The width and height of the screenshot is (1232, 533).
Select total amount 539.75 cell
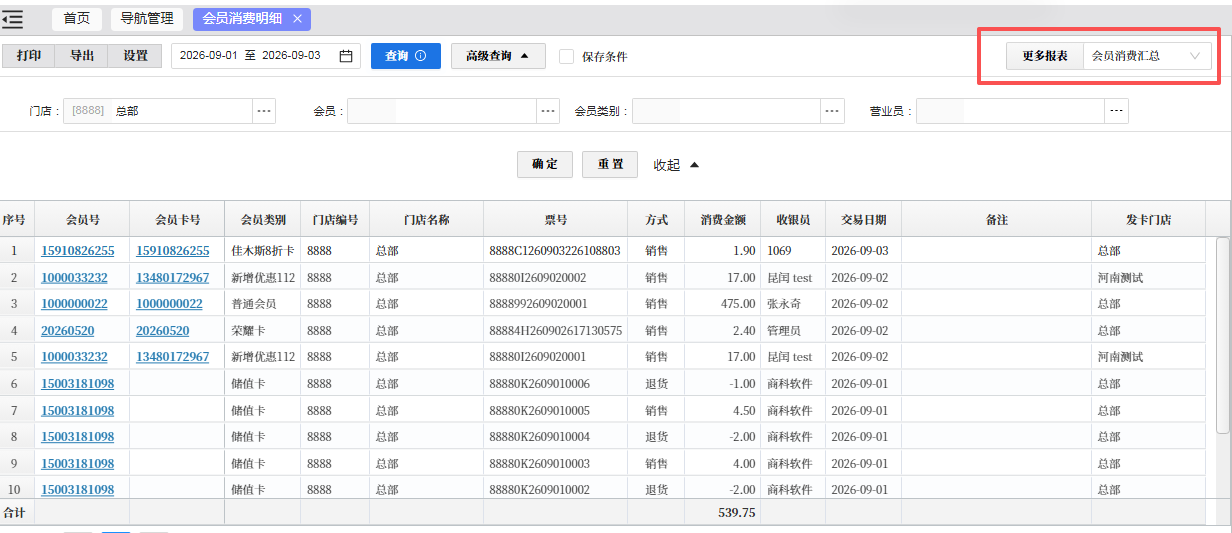coord(723,512)
